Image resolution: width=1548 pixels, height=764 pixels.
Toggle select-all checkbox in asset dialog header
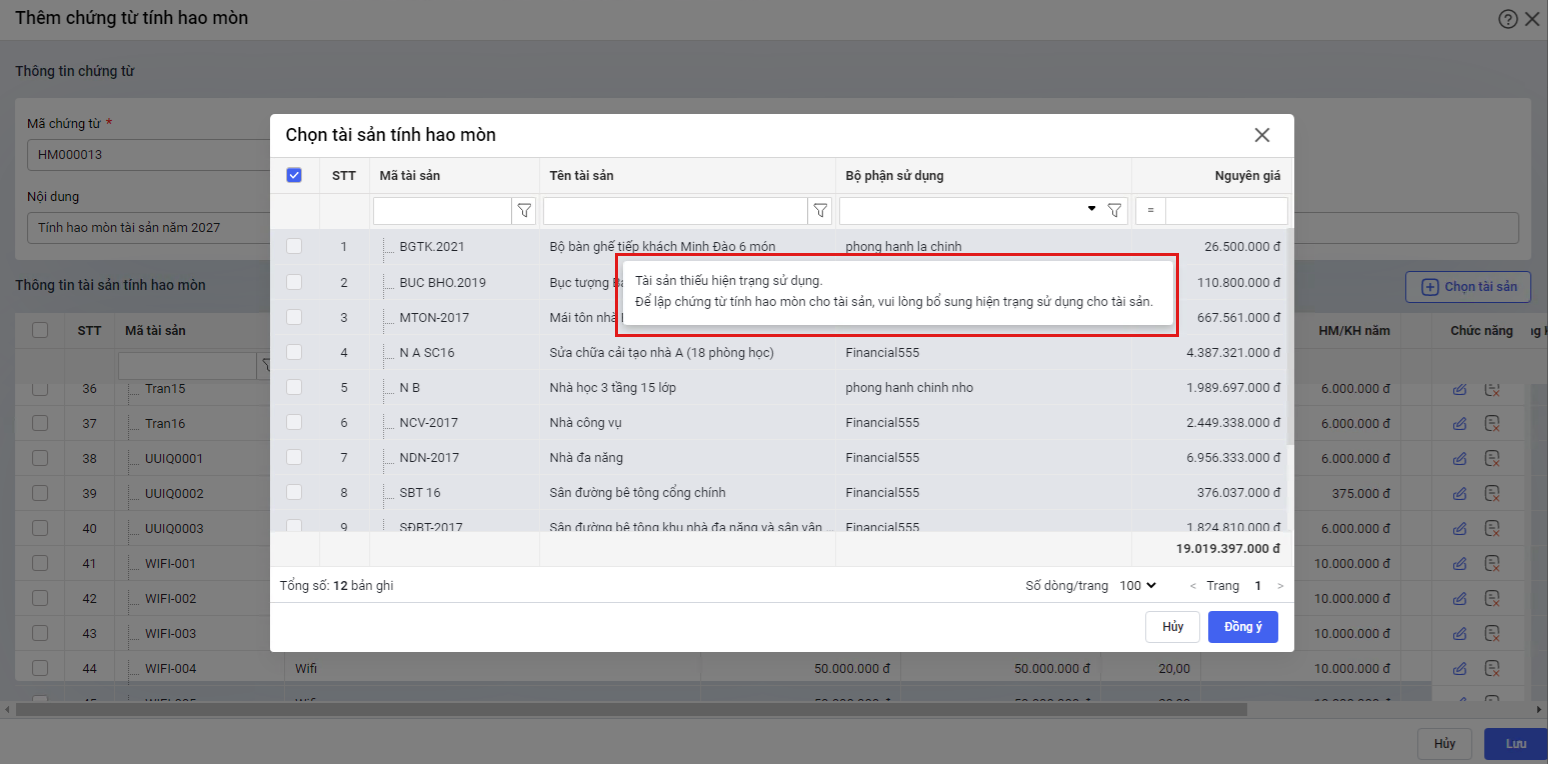click(x=294, y=175)
